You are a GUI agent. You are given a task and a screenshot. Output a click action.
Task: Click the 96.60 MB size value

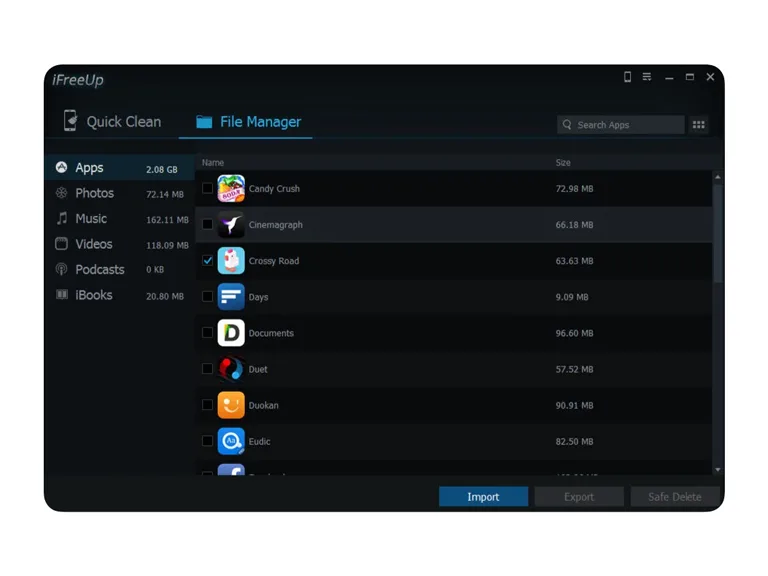[575, 333]
